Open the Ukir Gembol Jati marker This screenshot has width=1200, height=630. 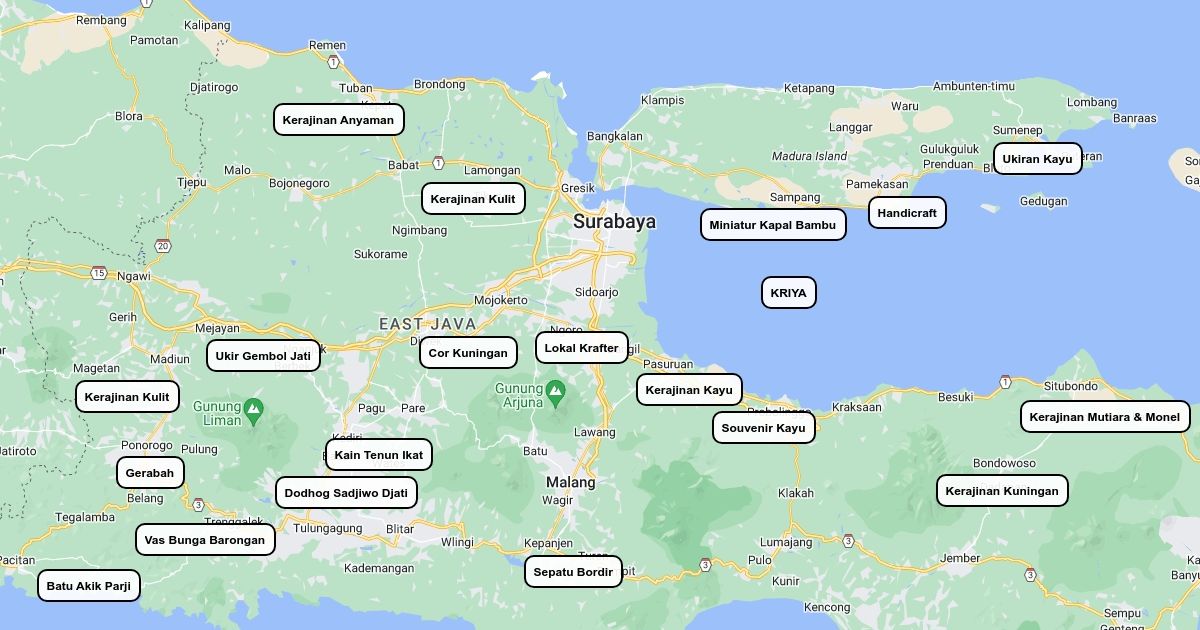pyautogui.click(x=263, y=356)
